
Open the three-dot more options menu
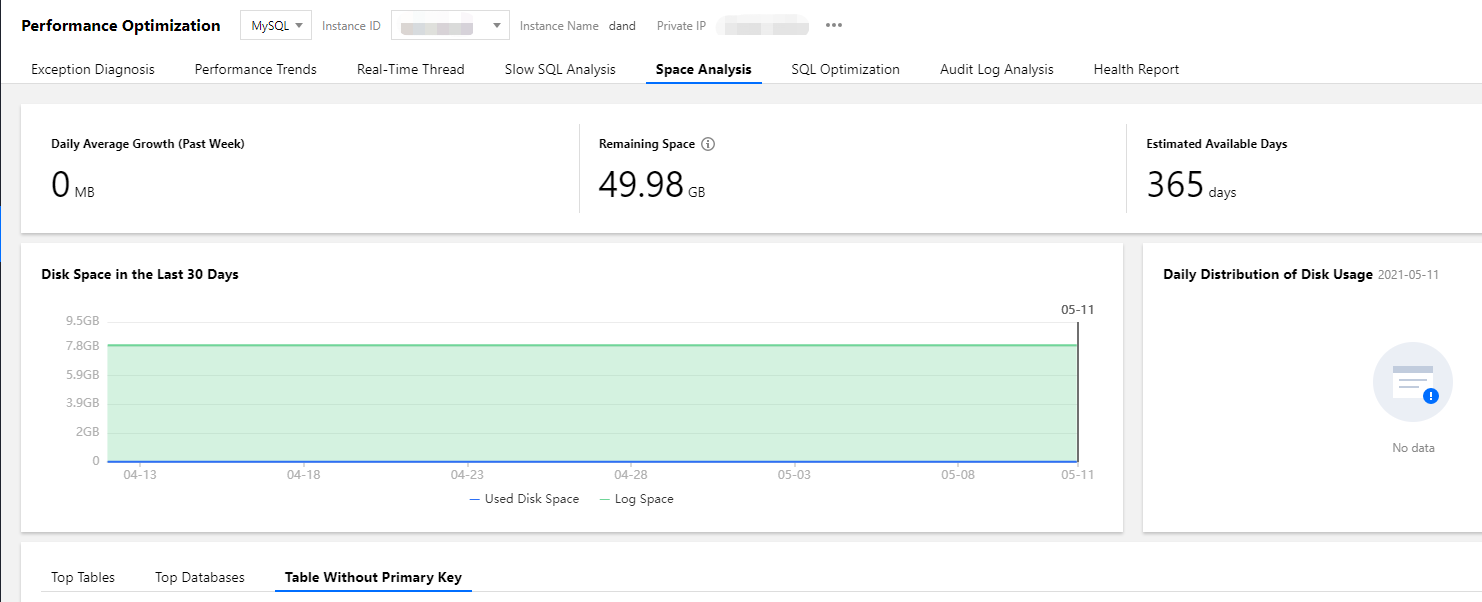point(834,26)
